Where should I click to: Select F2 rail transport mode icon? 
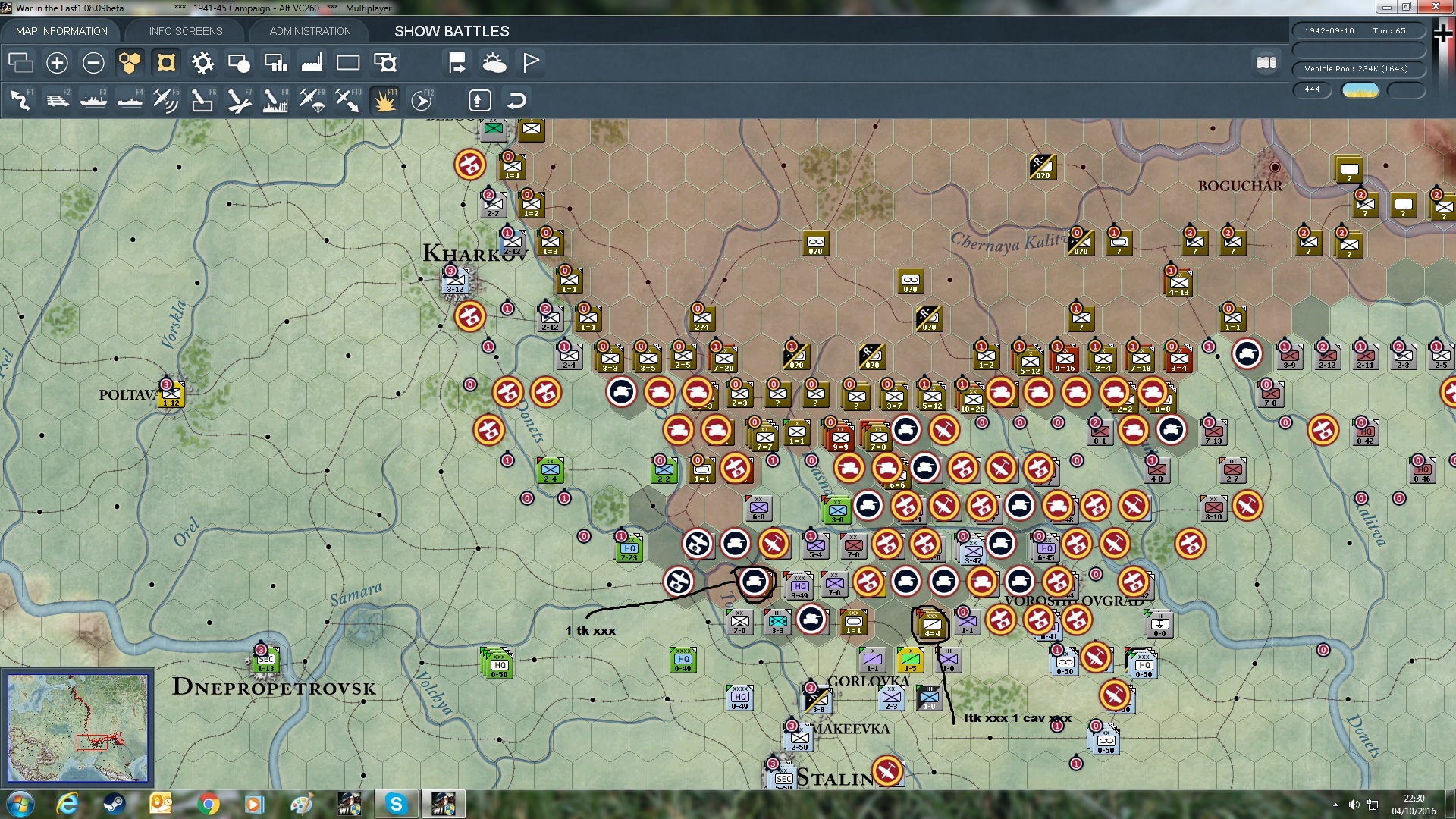(57, 99)
